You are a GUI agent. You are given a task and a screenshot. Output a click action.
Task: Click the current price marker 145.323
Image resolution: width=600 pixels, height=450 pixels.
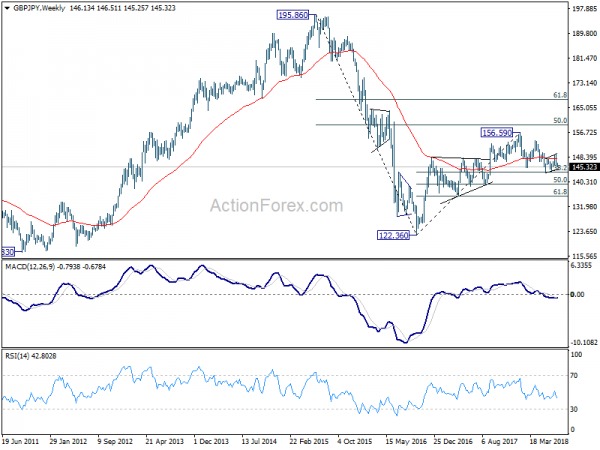pyautogui.click(x=584, y=167)
